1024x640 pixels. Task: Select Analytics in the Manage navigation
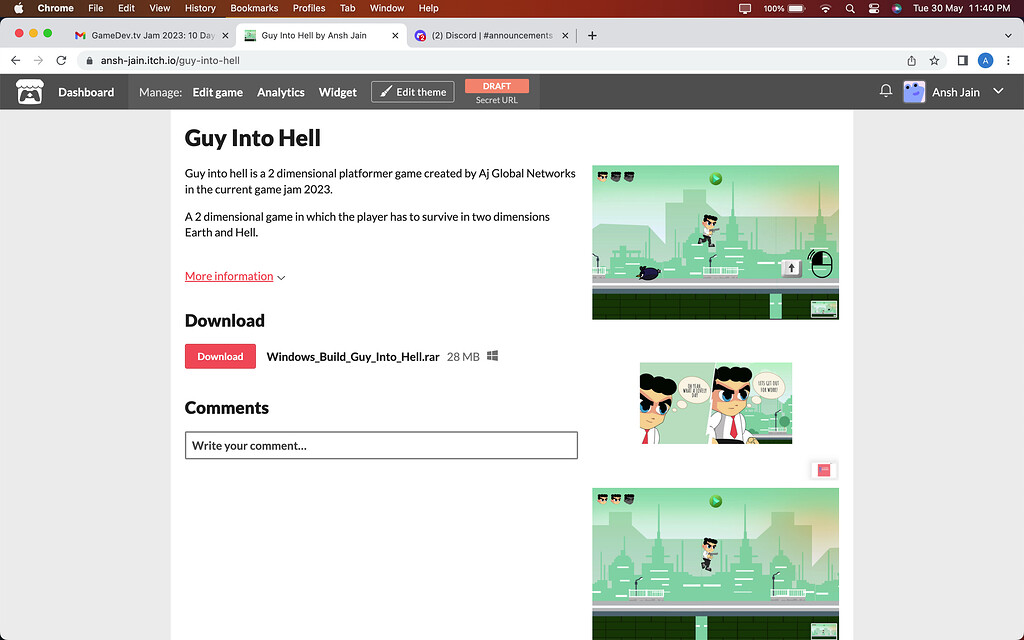tap(280, 91)
